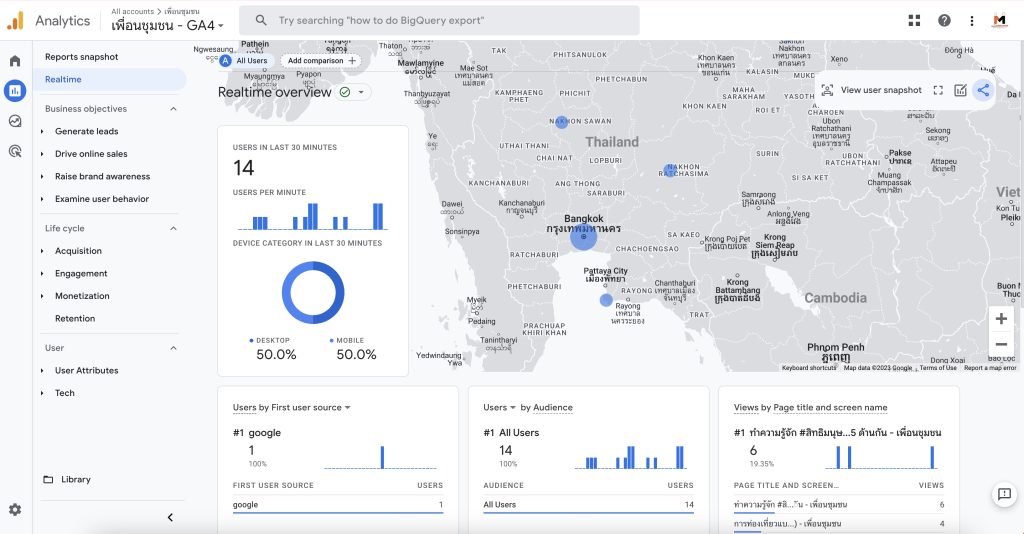The image size is (1024, 534).
Task: Click the Bangkok user bubble on map
Action: pyautogui.click(x=583, y=236)
